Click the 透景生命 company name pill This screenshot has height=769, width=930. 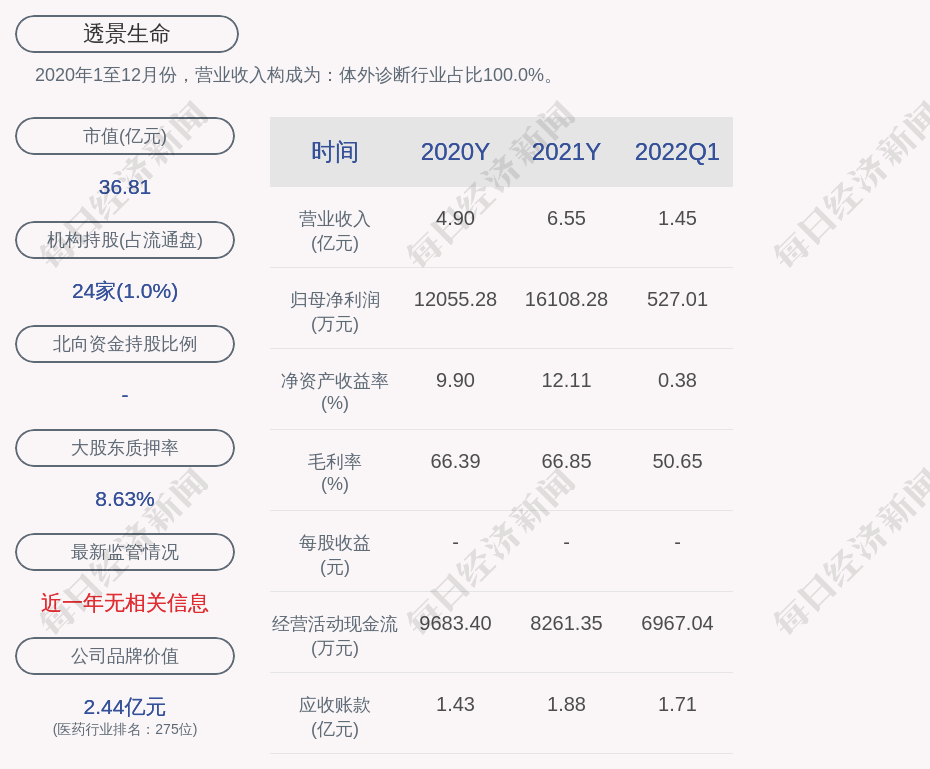tap(126, 34)
